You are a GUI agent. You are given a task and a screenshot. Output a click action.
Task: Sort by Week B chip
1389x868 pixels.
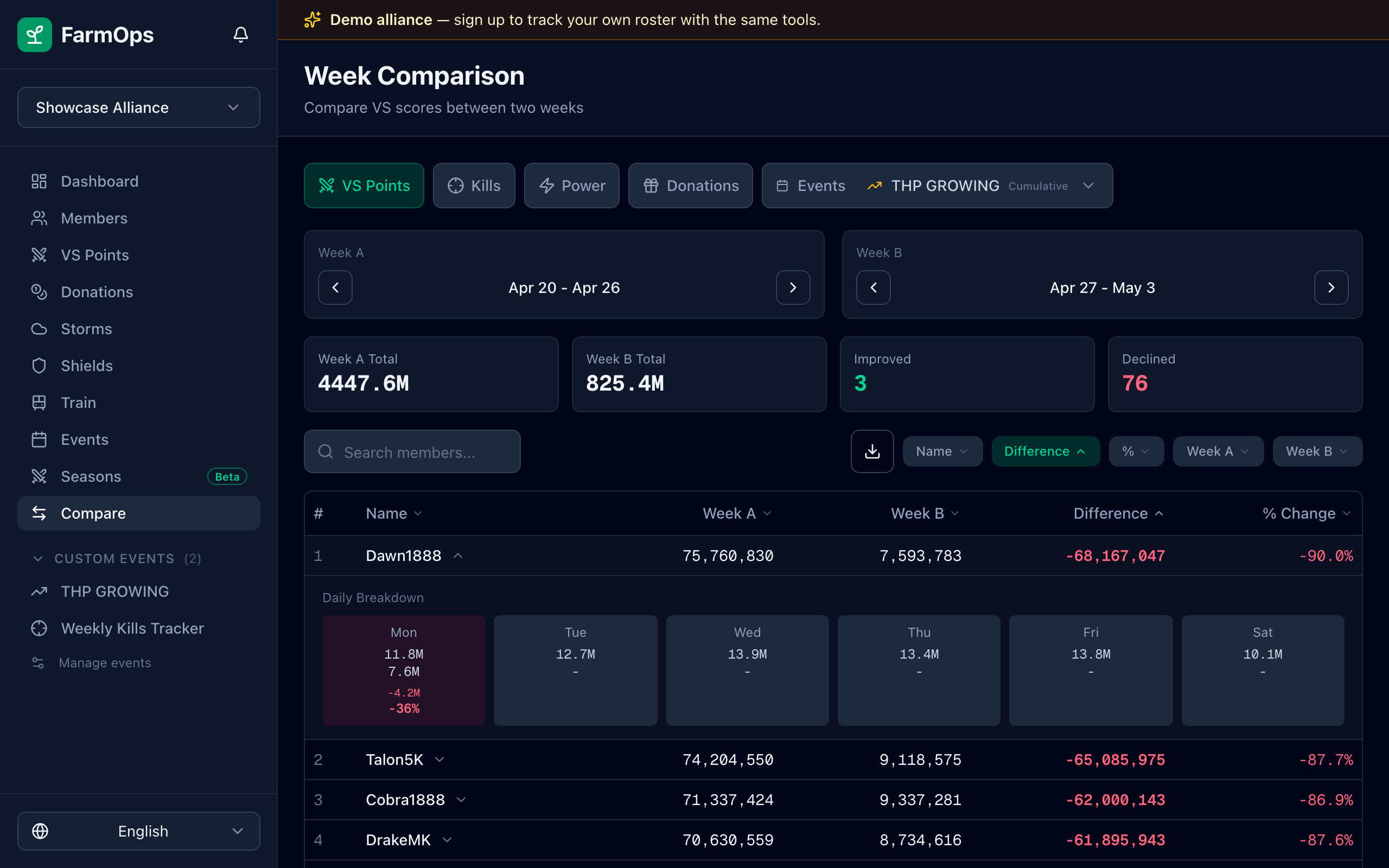pyautogui.click(x=1317, y=451)
